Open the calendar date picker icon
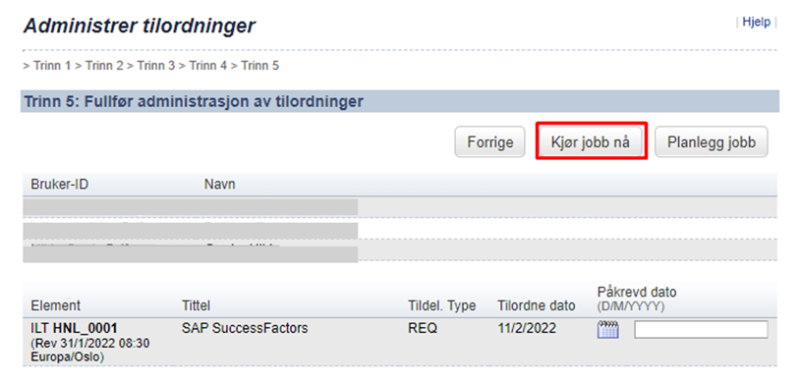This screenshot has width=800, height=383. [x=608, y=329]
